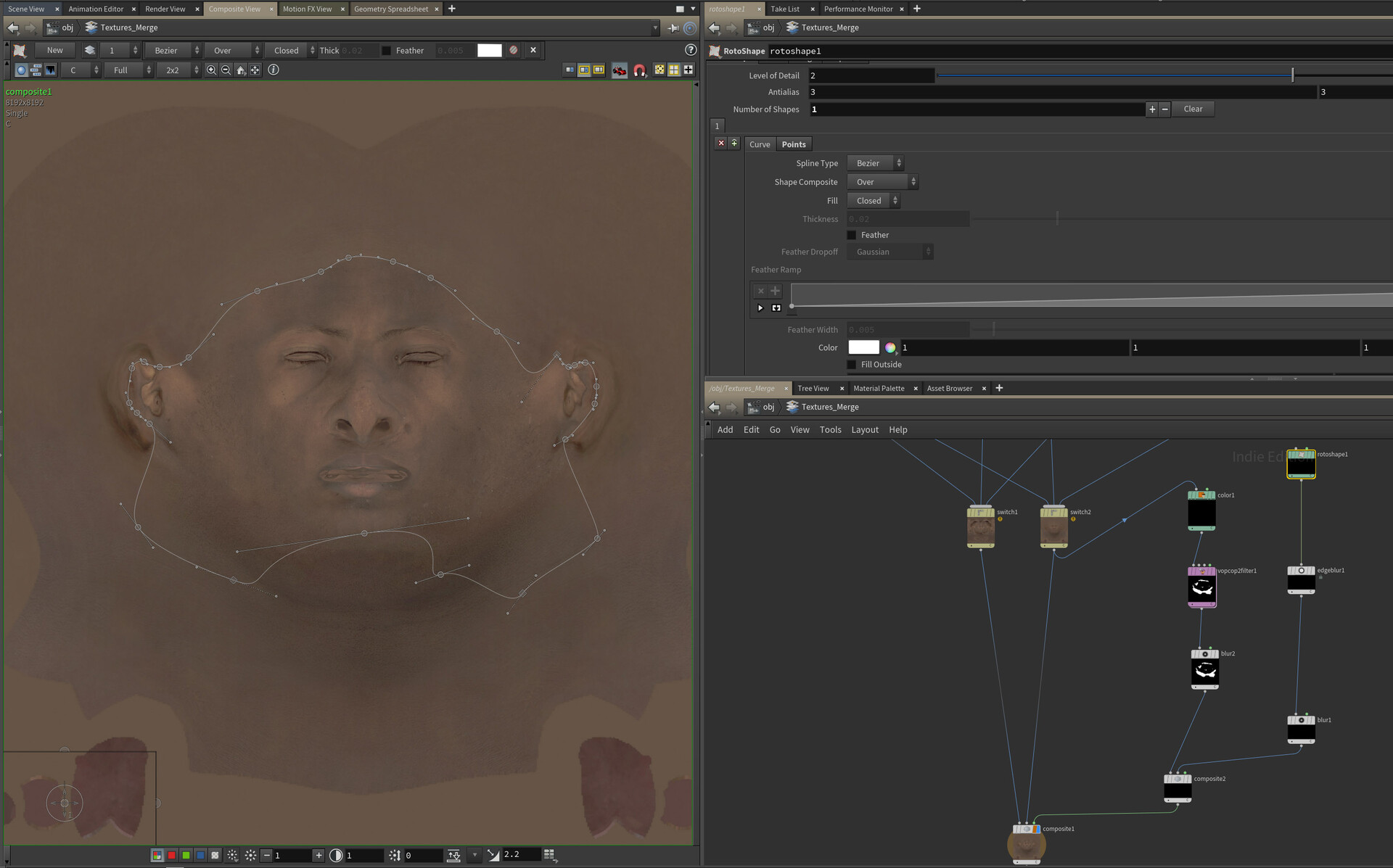
Task: Click the color wheel picker icon
Action: click(890, 348)
